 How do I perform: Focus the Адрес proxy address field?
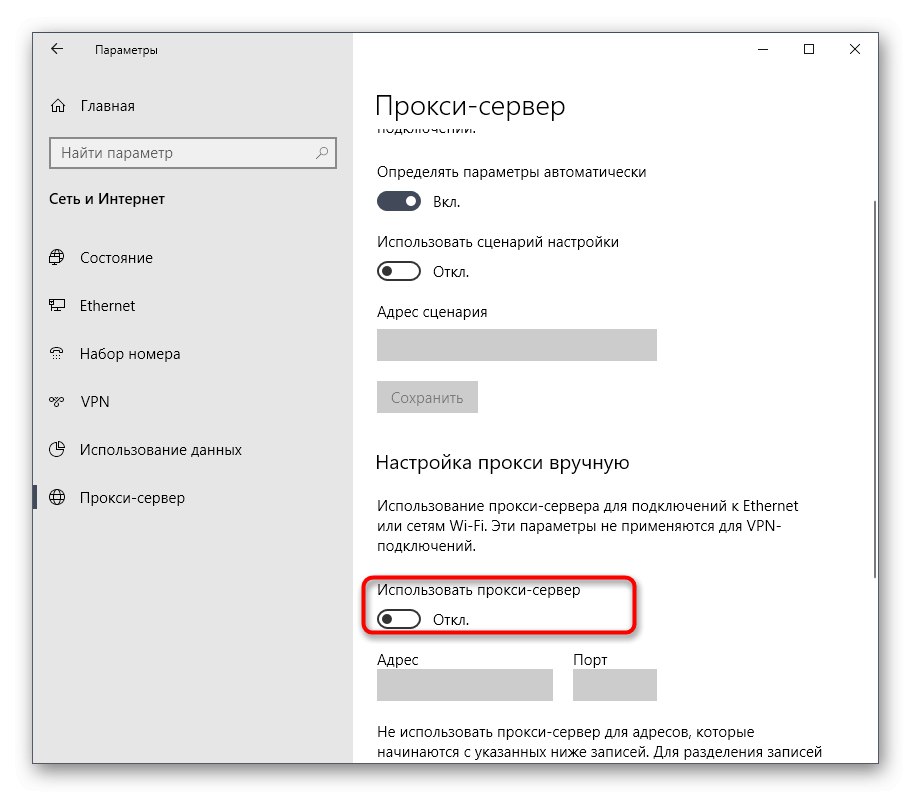464,684
